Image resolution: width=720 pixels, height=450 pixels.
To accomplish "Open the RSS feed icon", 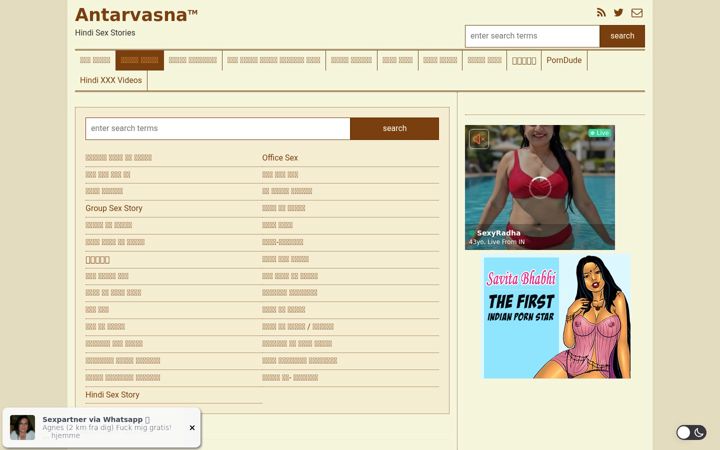I will point(601,13).
